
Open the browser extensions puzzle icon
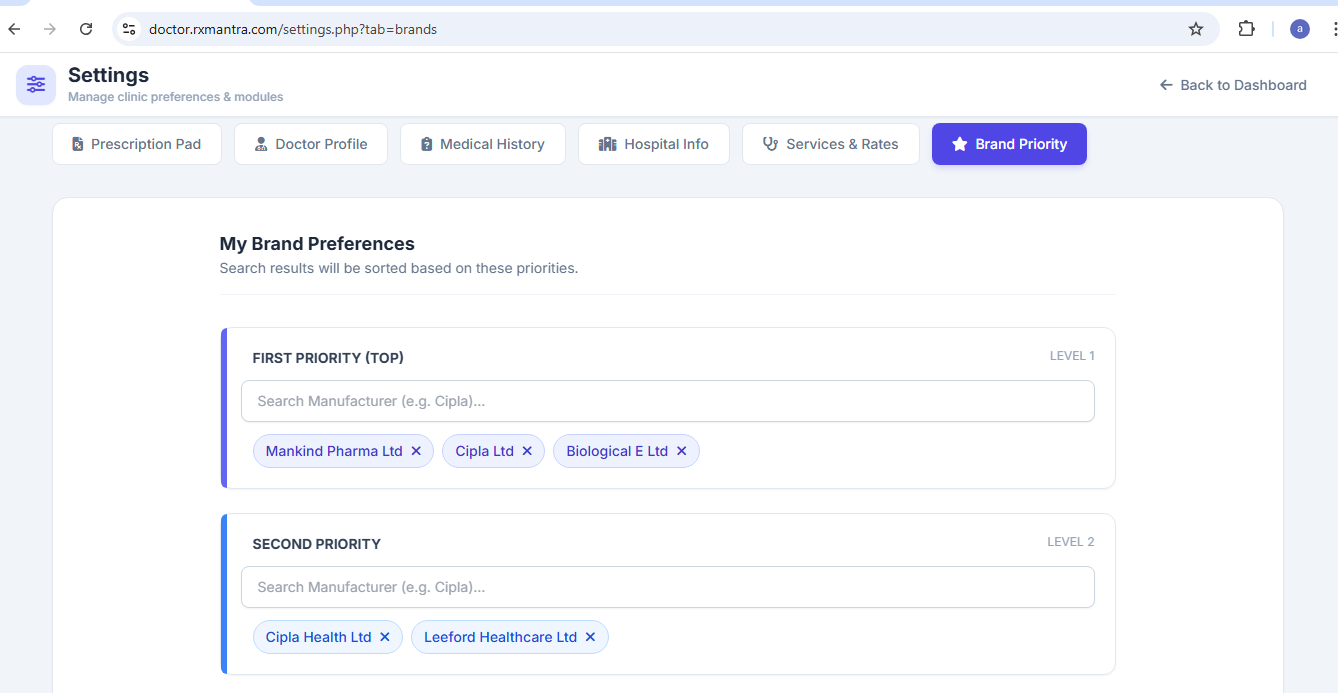click(x=1246, y=29)
